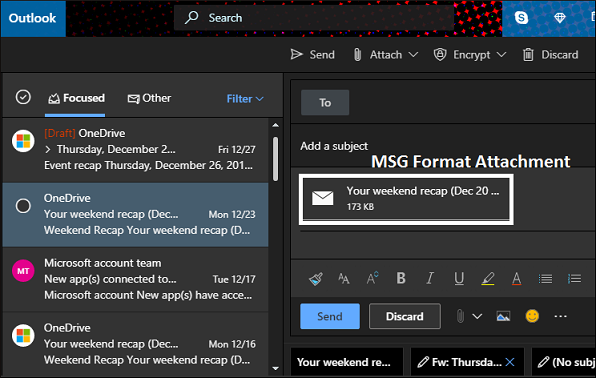Open Skype from the header
The height and width of the screenshot is (378, 596).
pyautogui.click(x=521, y=17)
